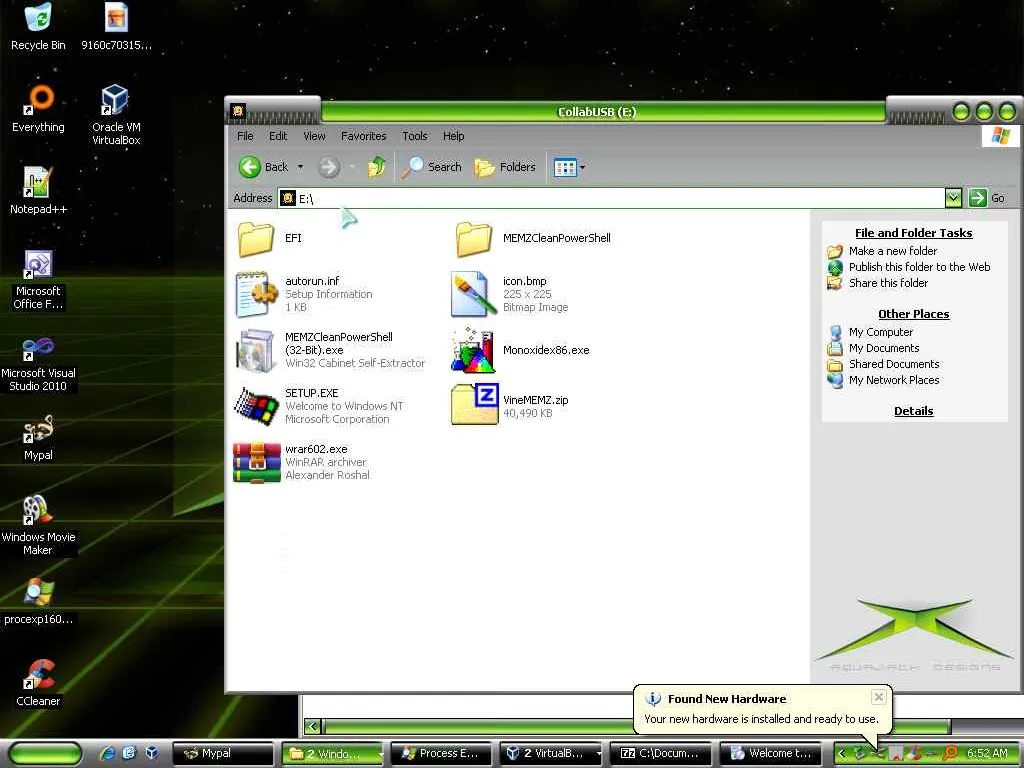Select the Mypal desktop shortcut
Image resolution: width=1024 pixels, height=768 pixels.
(x=38, y=438)
